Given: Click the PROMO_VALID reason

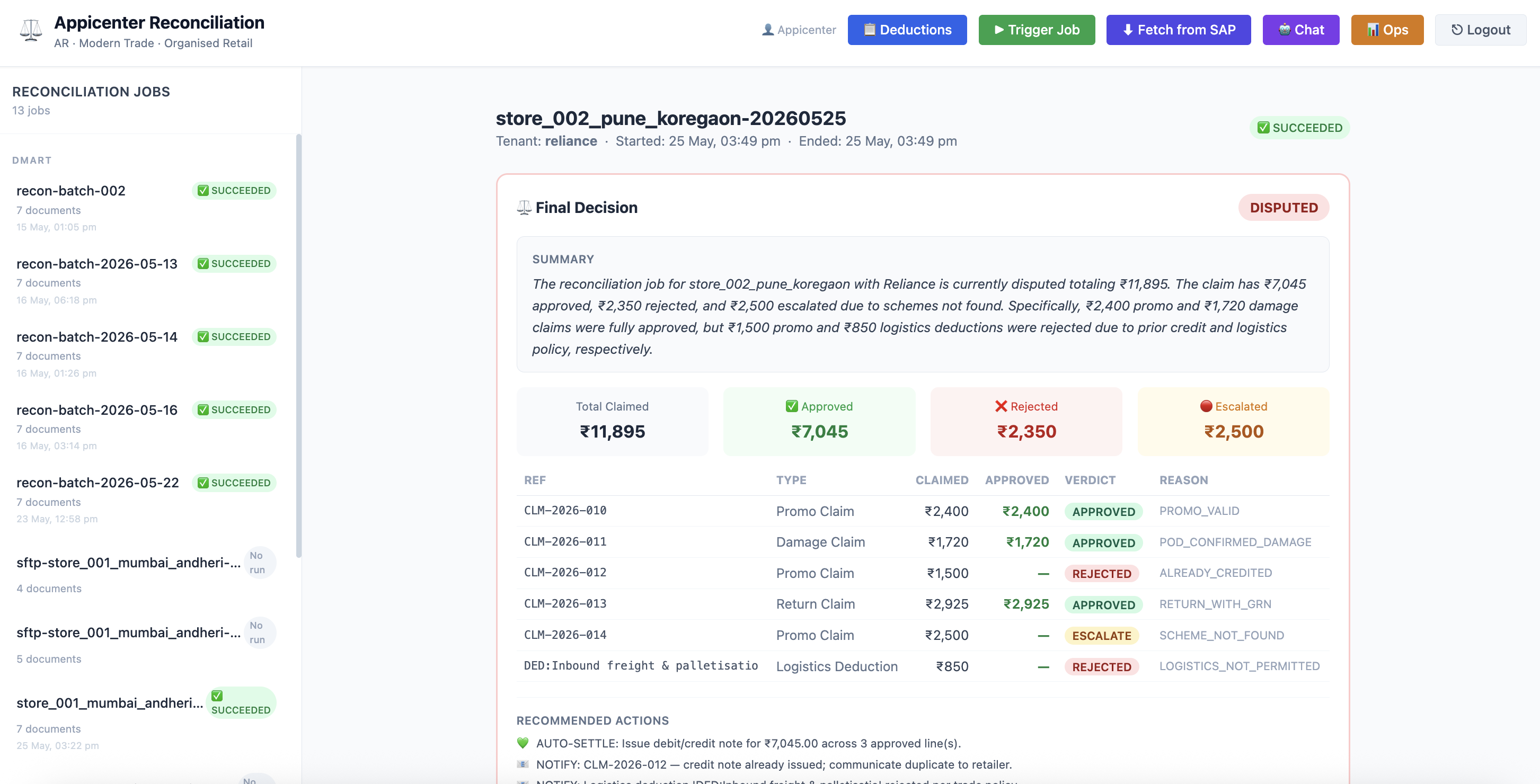Looking at the screenshot, I should tap(1199, 511).
